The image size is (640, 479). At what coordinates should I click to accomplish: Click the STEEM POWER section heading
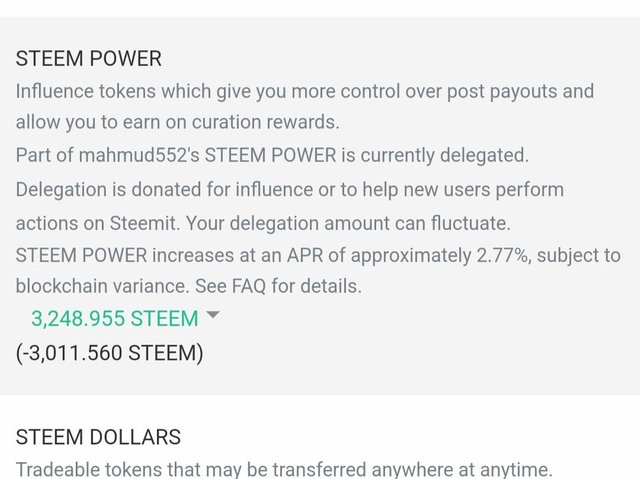[88, 59]
